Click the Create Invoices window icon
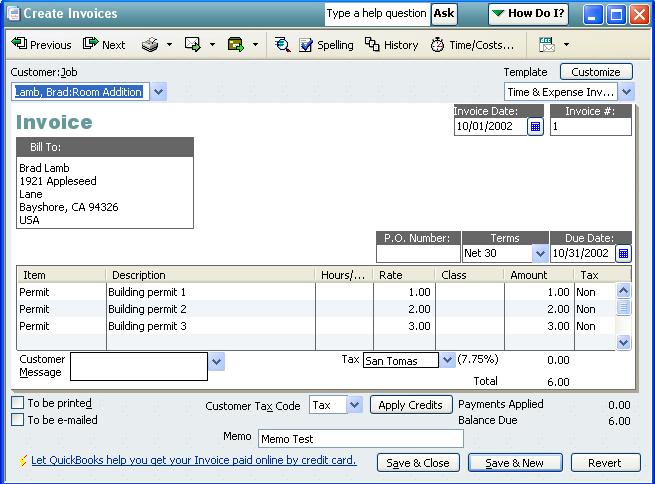Screen dimensions: 655x484 13,13
